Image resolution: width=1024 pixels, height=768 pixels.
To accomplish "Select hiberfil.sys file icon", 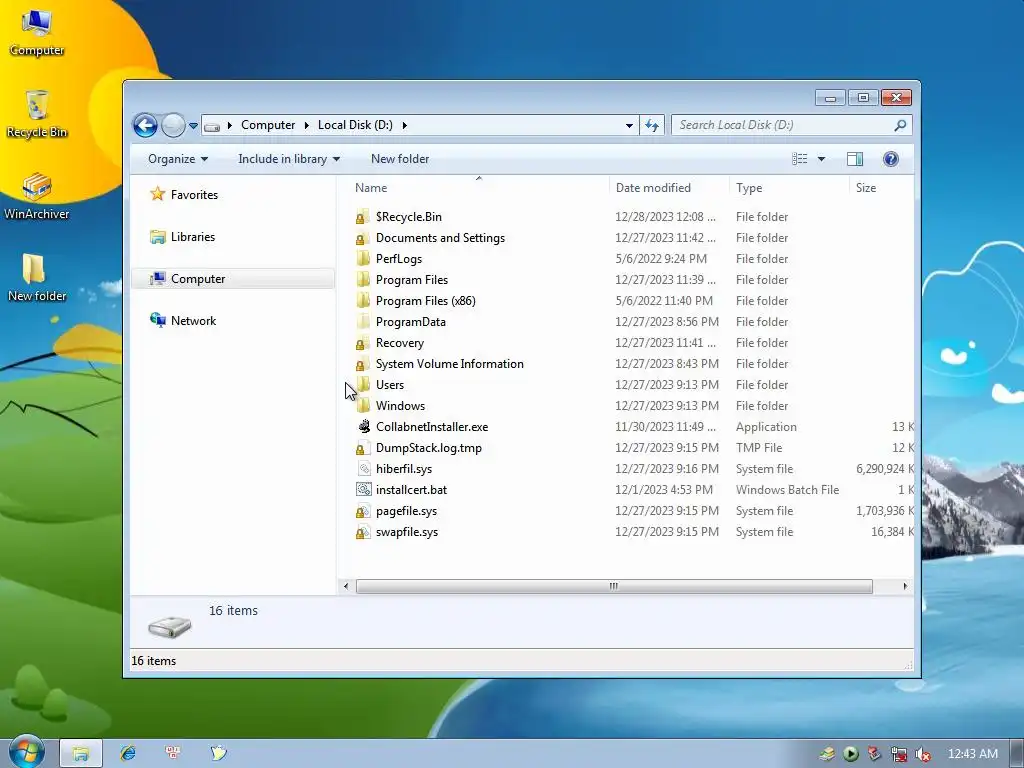I will 363,469.
